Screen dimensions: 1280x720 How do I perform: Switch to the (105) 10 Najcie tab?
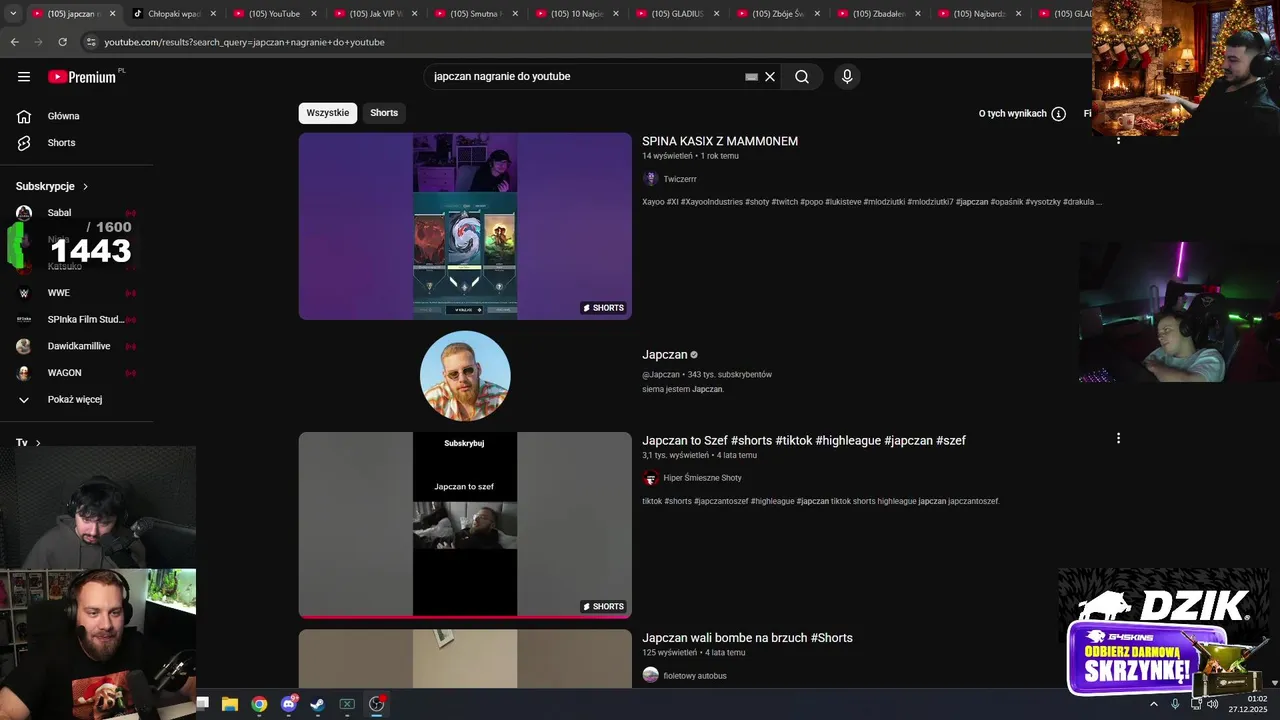(577, 14)
